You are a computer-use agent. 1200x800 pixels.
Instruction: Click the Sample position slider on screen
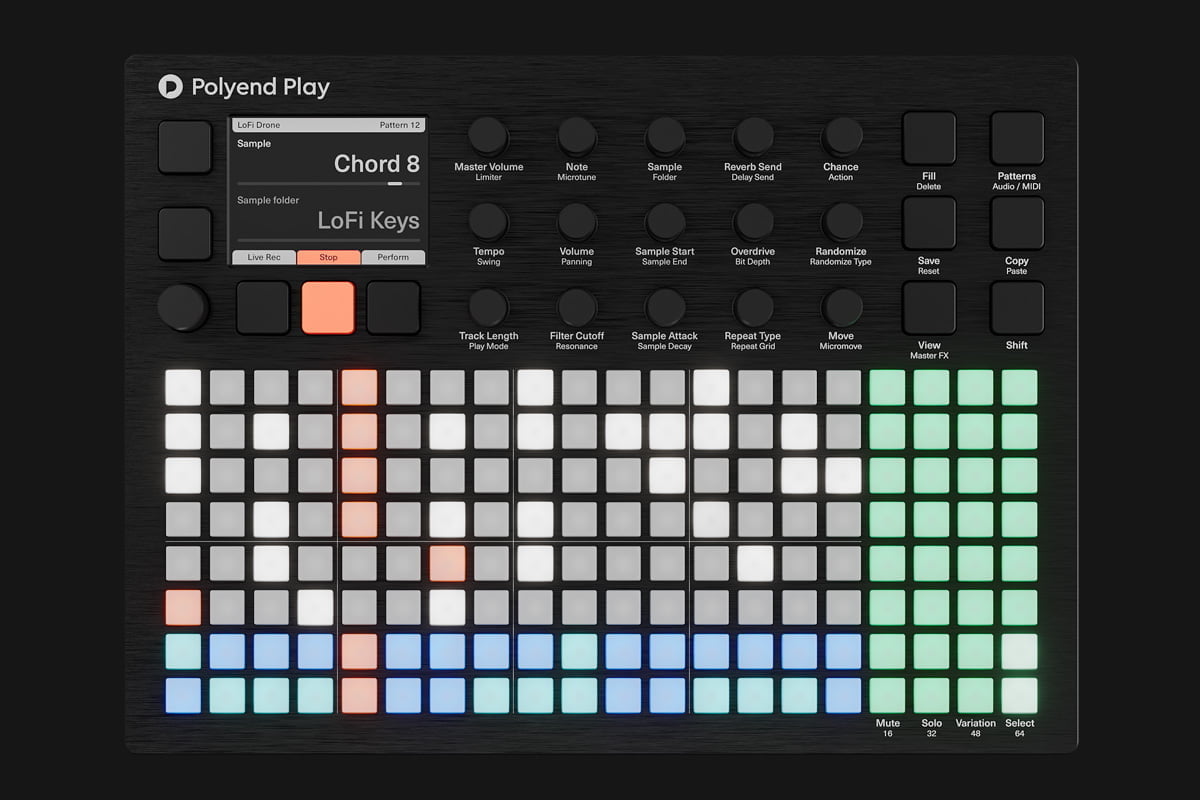pyautogui.click(x=328, y=184)
